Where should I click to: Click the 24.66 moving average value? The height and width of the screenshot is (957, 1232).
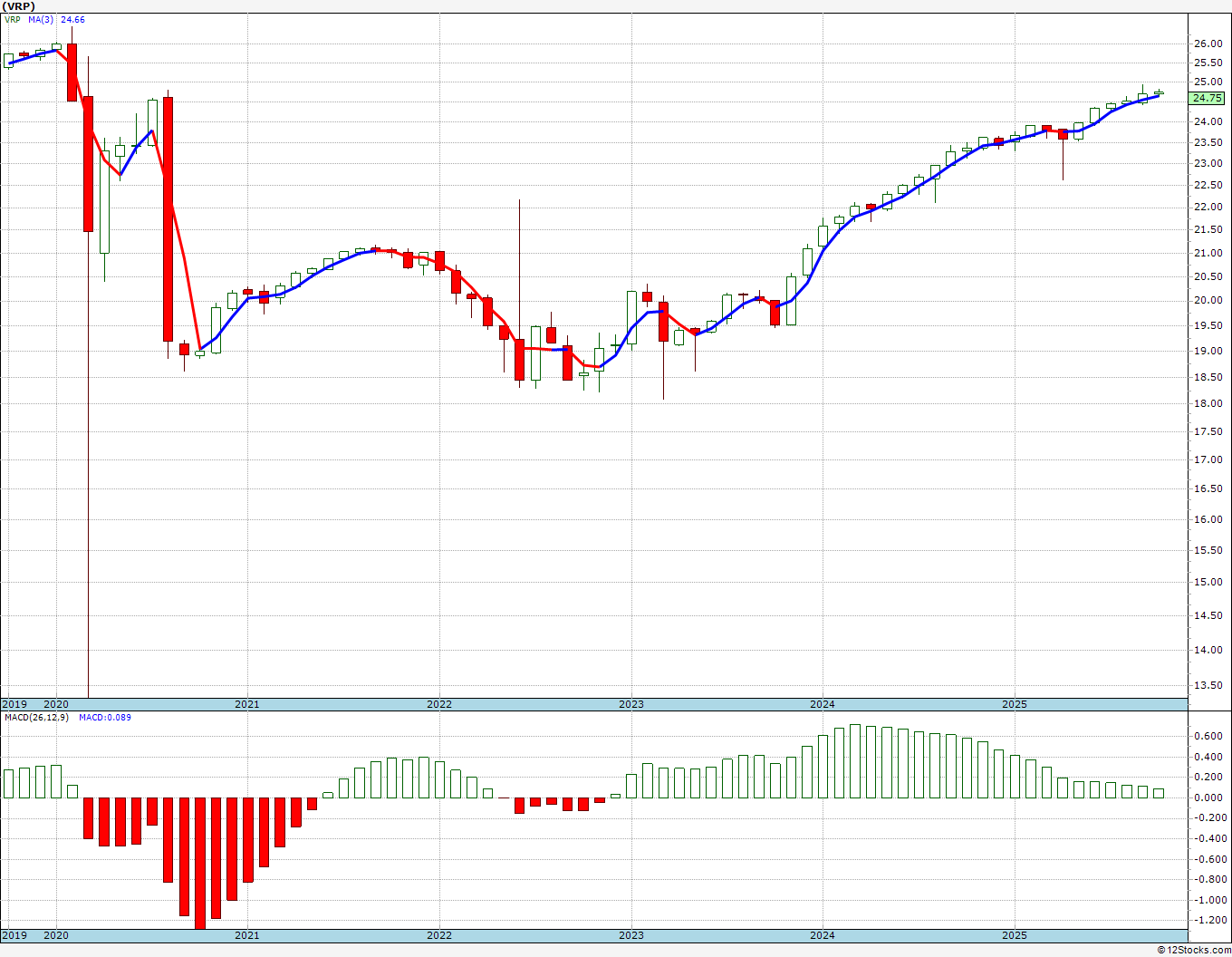pyautogui.click(x=72, y=19)
